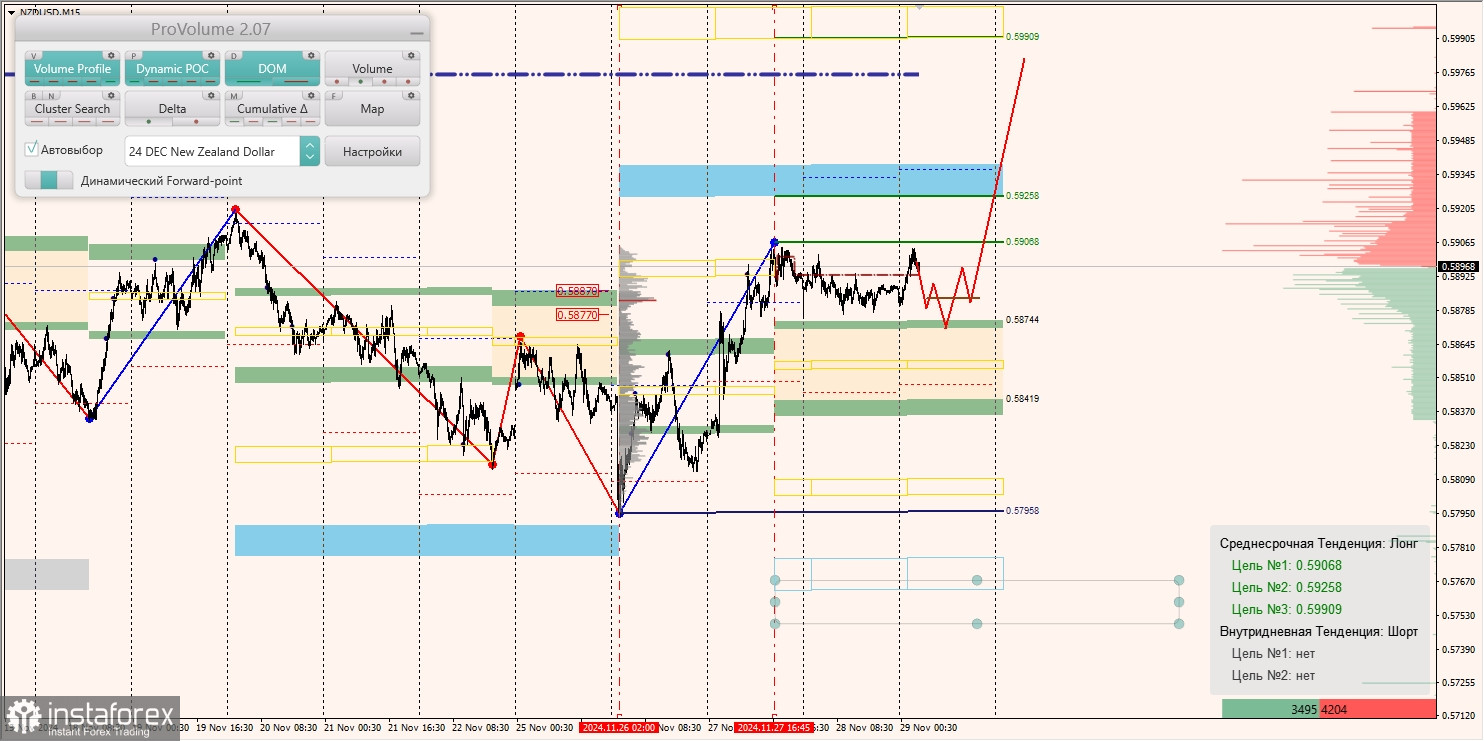The height and width of the screenshot is (741, 1484).
Task: Enable the Volume indicator
Action: 372,69
